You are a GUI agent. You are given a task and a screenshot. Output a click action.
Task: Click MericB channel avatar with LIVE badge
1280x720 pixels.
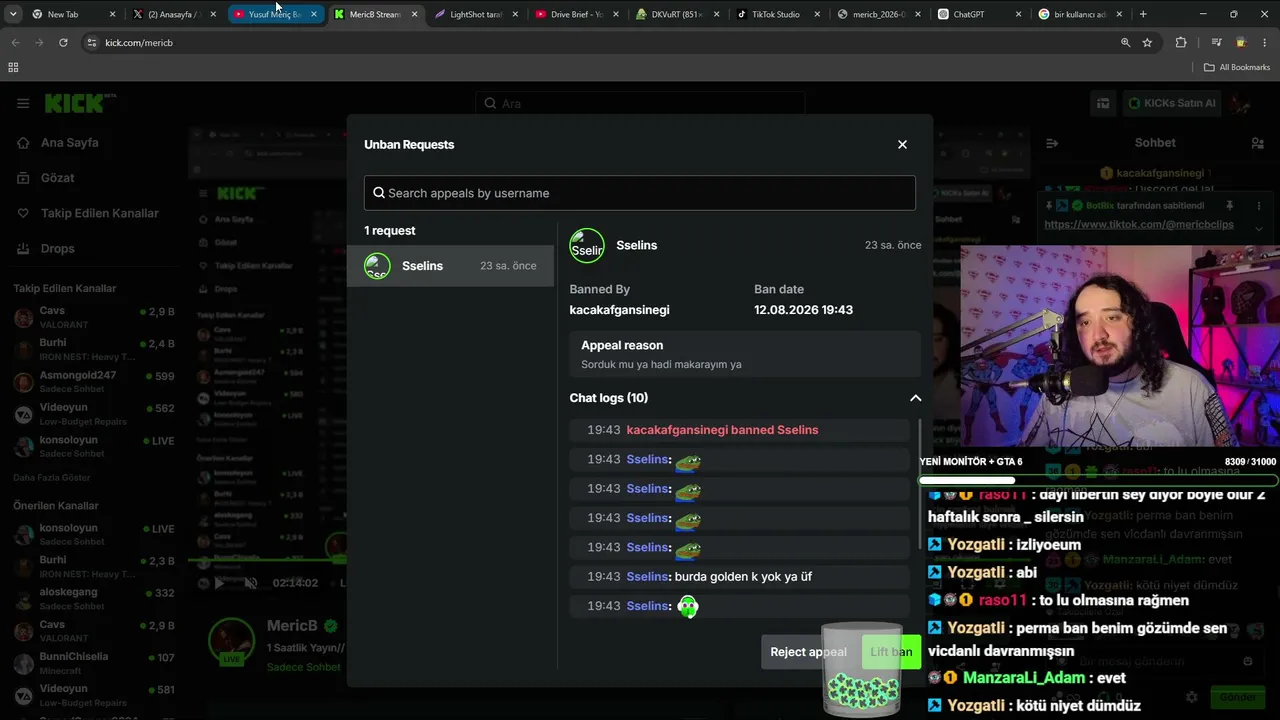231,641
